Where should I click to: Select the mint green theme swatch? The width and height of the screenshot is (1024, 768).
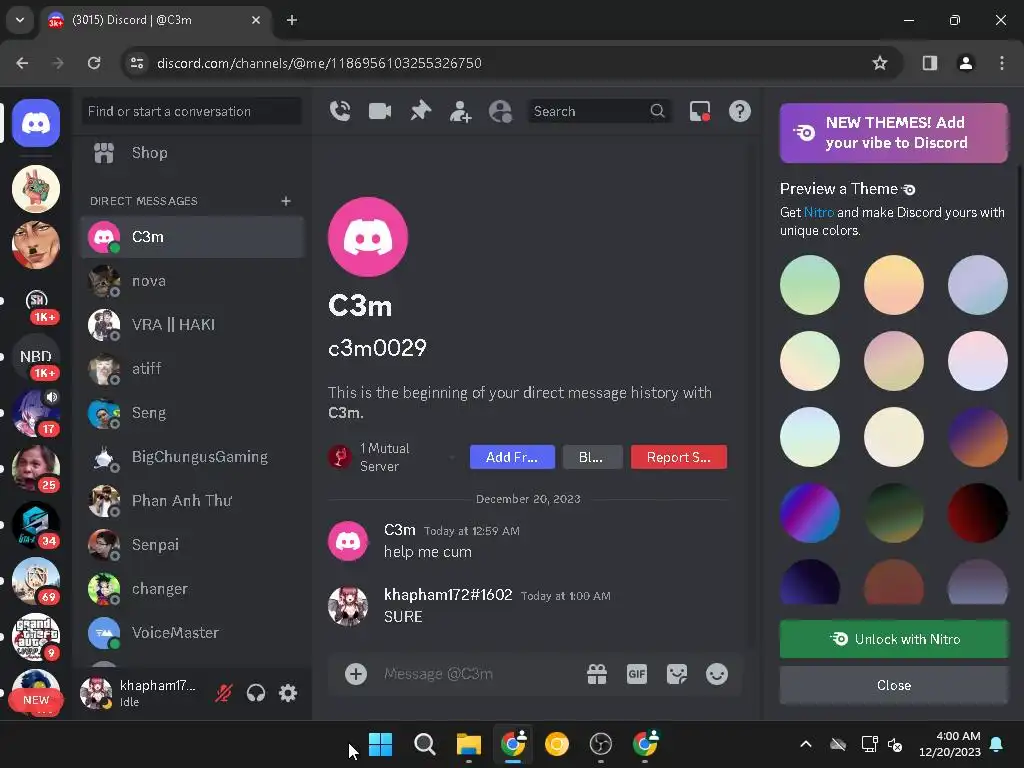(810, 285)
